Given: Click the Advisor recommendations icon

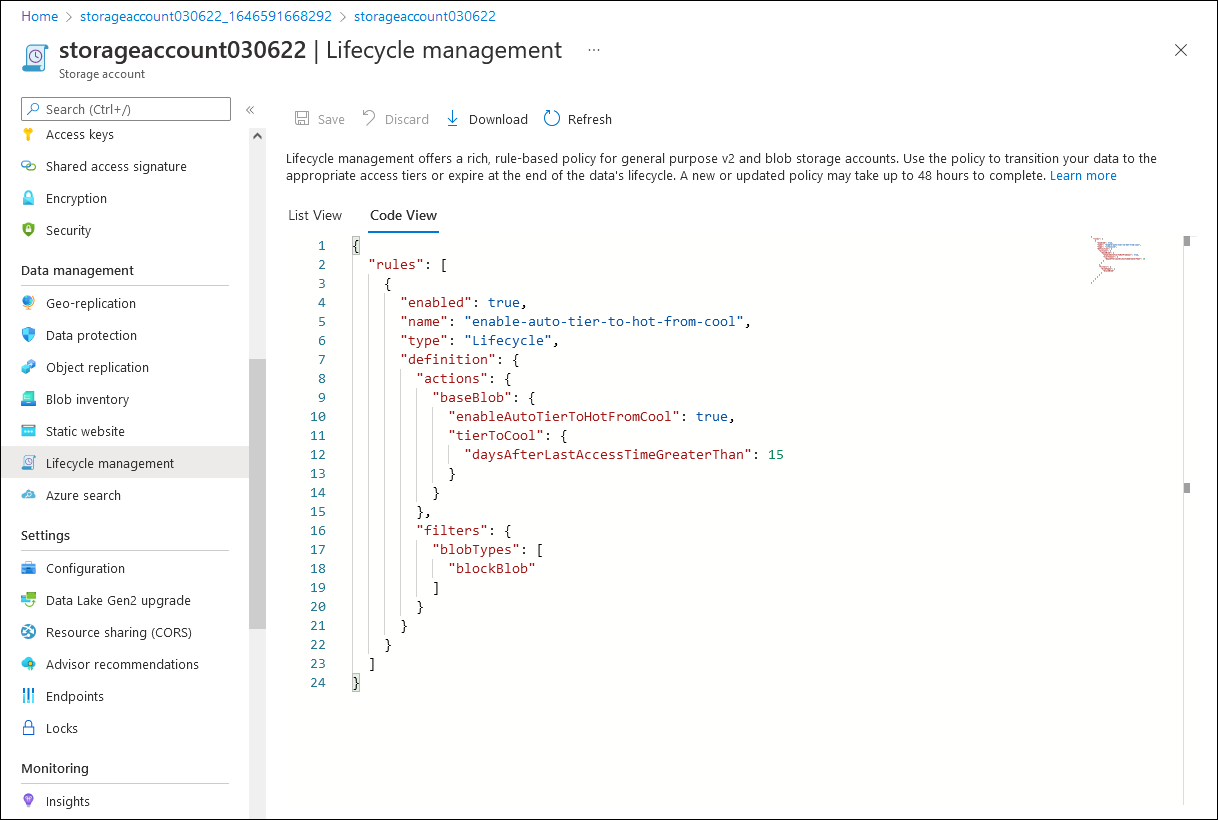Looking at the screenshot, I should (28, 665).
